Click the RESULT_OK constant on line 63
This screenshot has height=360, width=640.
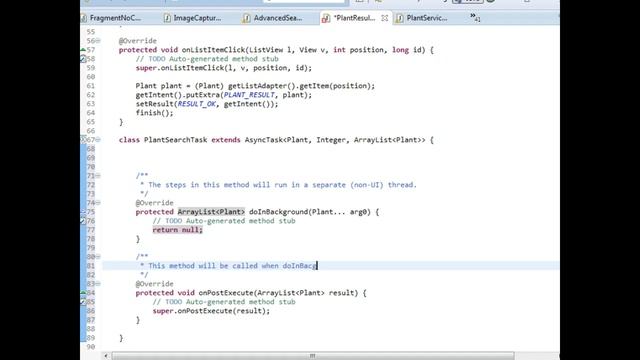click(x=197, y=104)
